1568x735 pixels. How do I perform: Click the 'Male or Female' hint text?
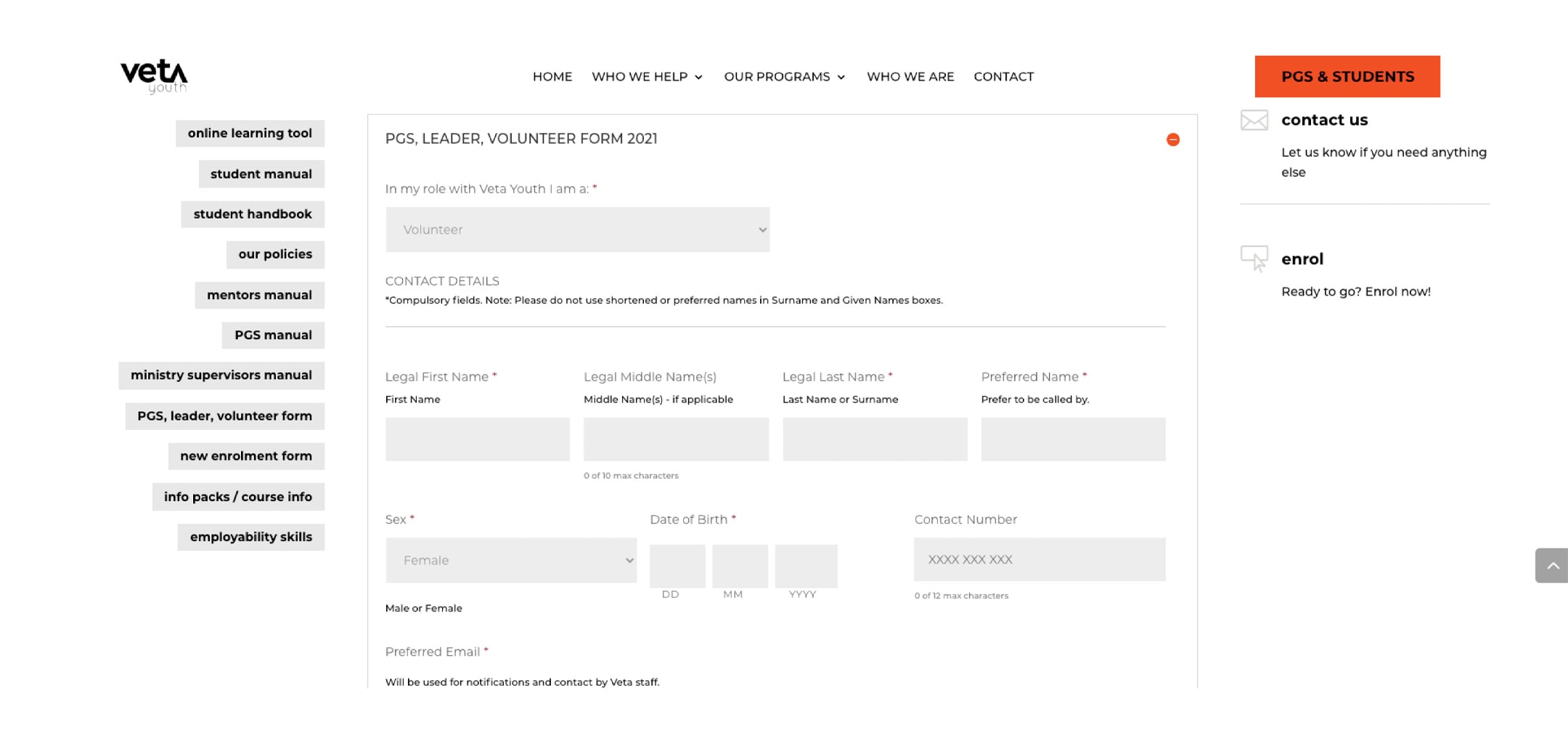click(423, 608)
